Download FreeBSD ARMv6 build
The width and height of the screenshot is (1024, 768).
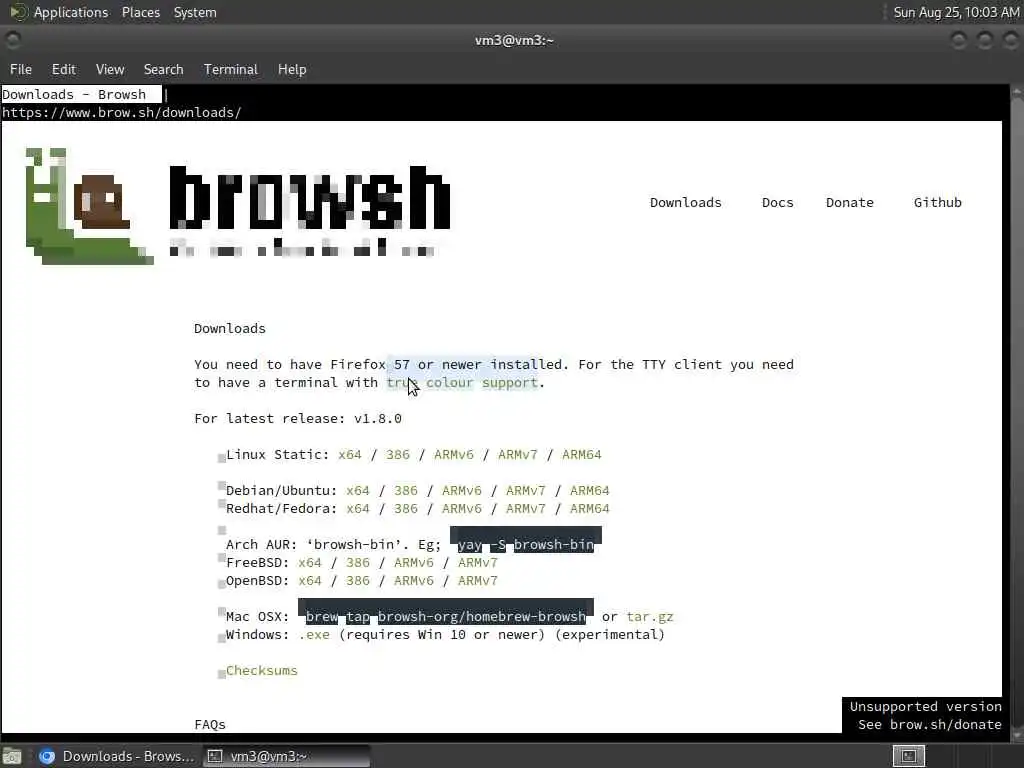click(414, 563)
